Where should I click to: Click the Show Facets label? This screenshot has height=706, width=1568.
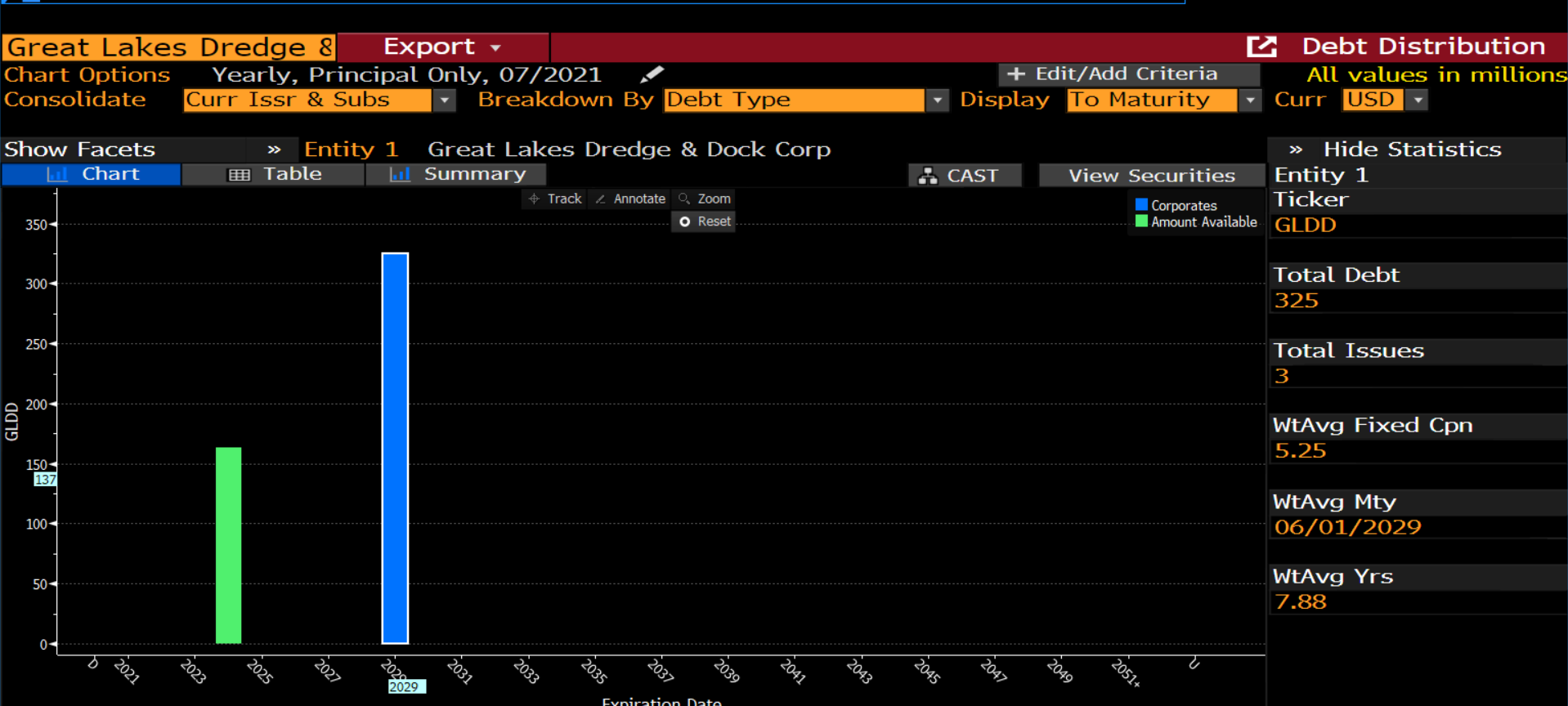(x=80, y=150)
